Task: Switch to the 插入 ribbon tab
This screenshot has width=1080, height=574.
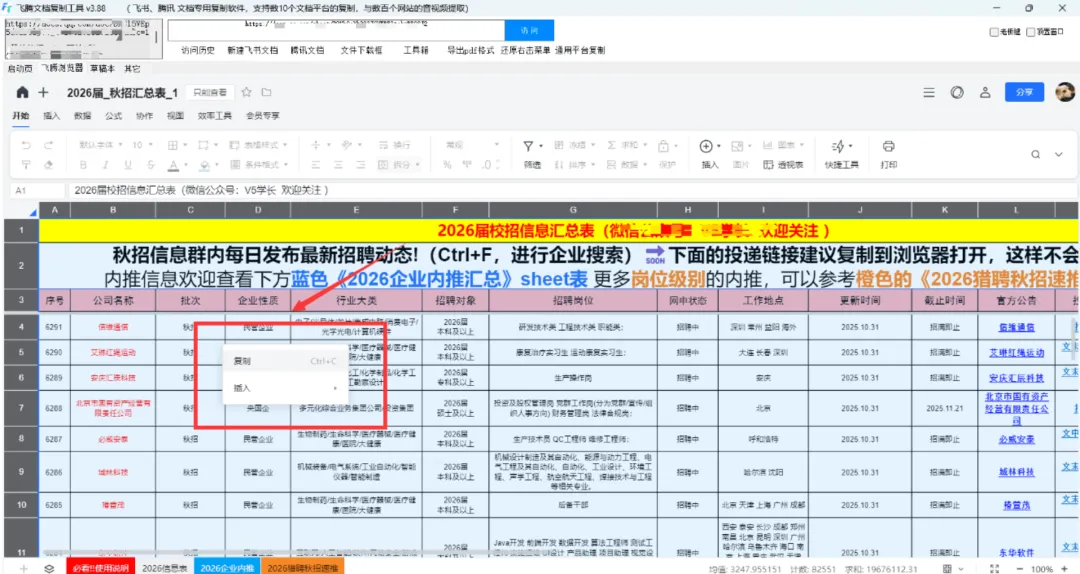Action: (x=52, y=116)
